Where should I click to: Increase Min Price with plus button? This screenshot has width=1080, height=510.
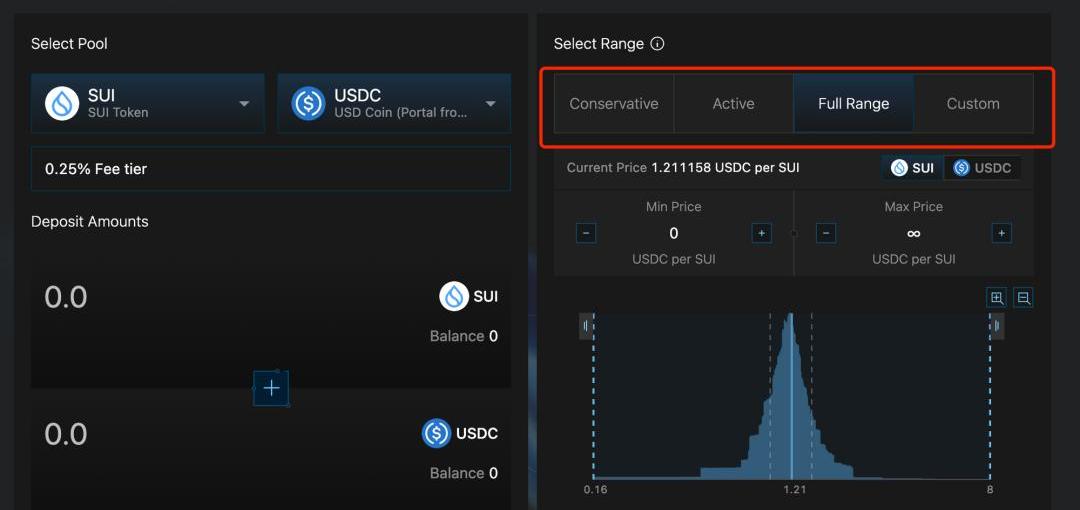761,233
